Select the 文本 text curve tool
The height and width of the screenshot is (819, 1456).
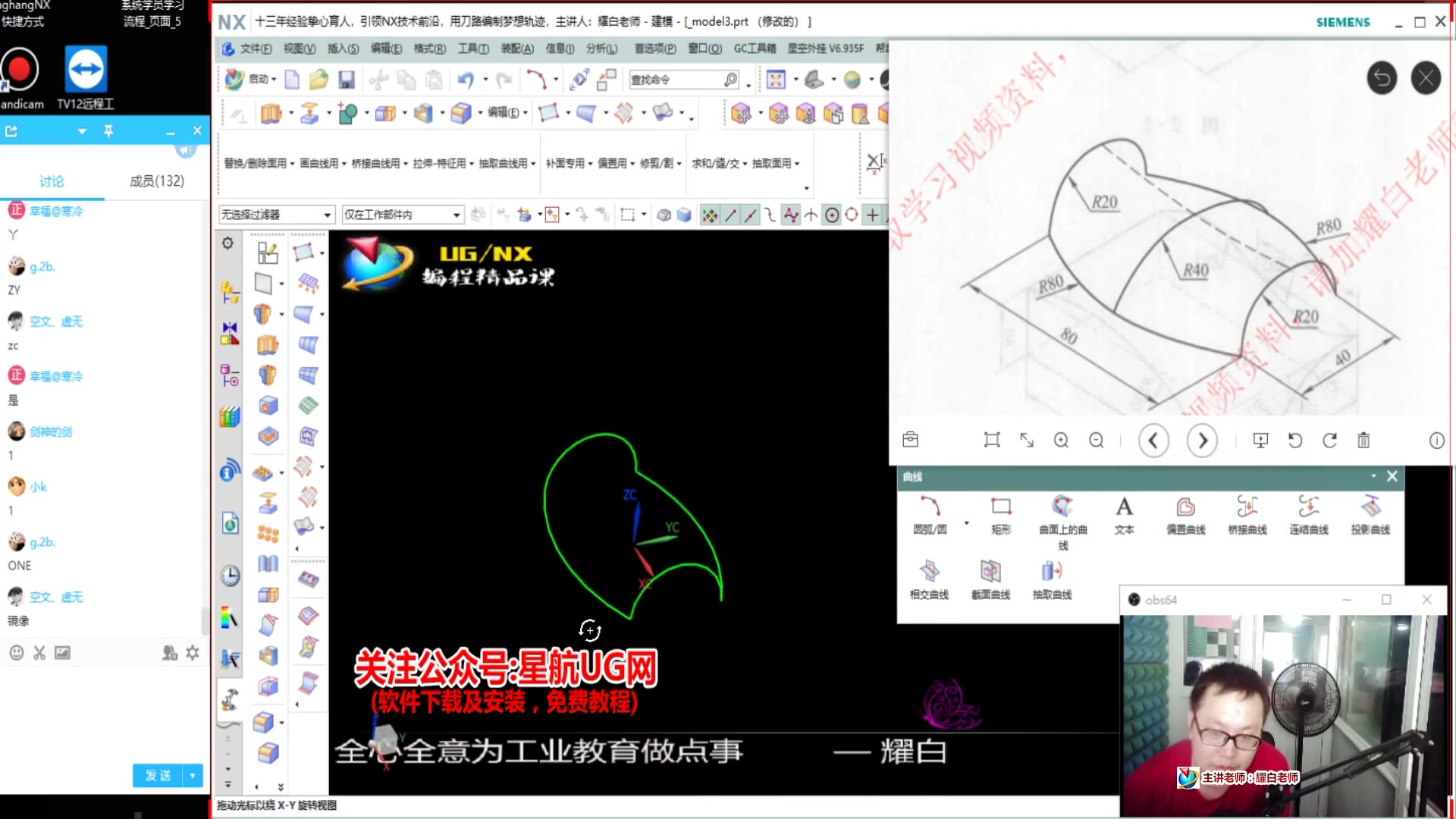point(1124,507)
